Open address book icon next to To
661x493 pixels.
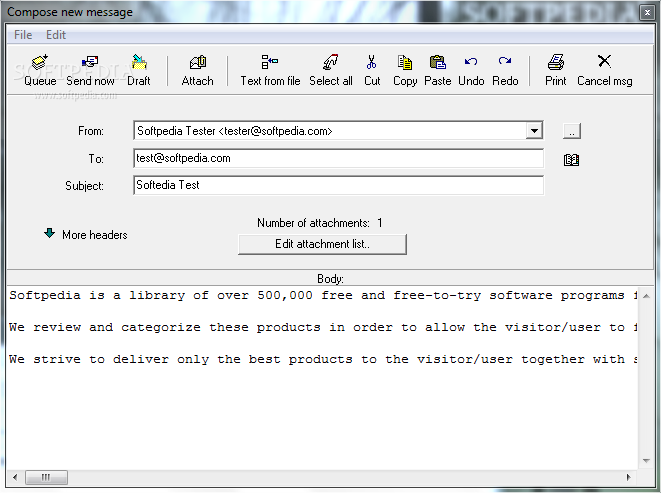tap(571, 160)
